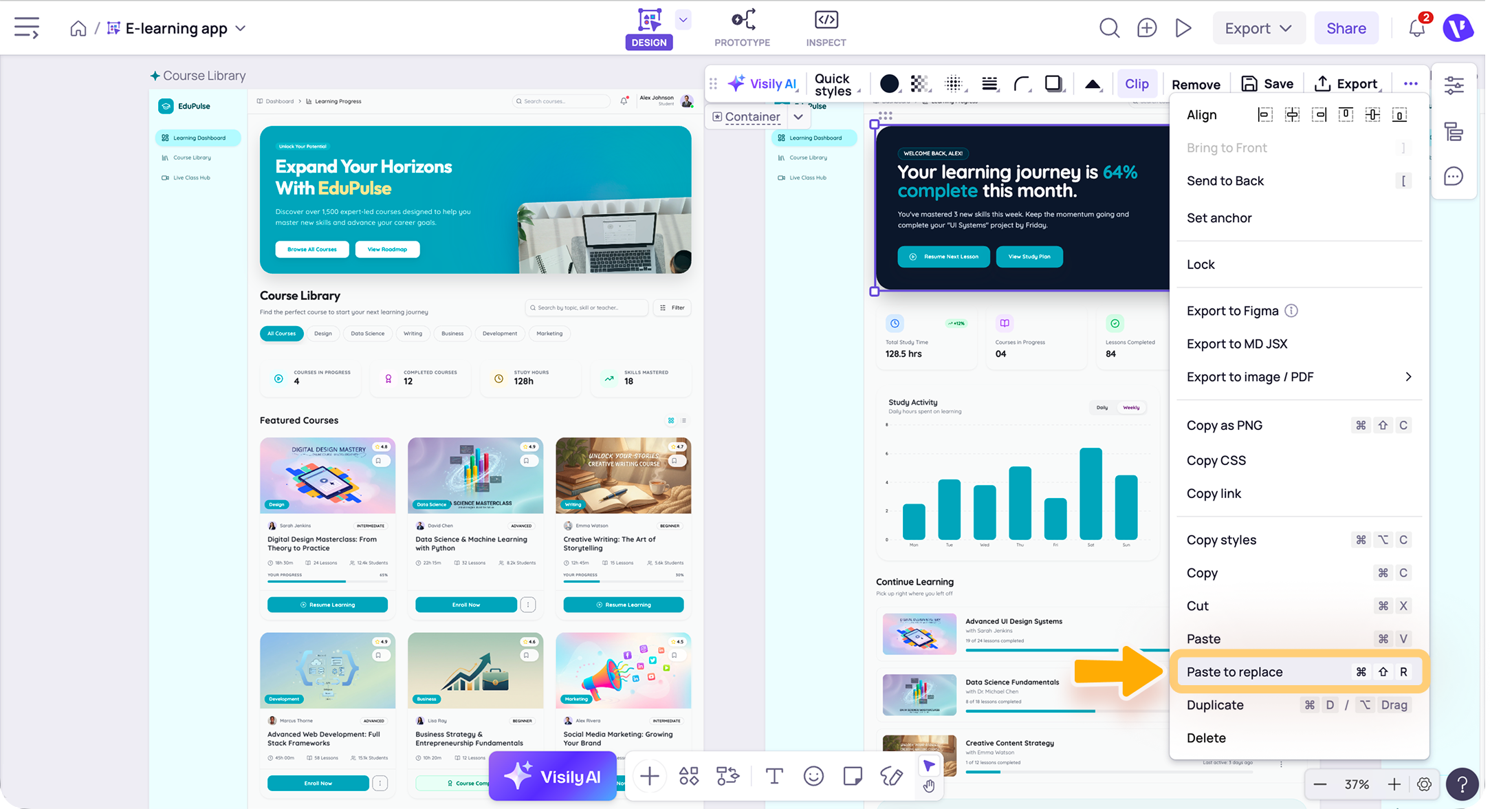Align selection to left edge
Screen dimensions: 1512x809
[x=1265, y=115]
